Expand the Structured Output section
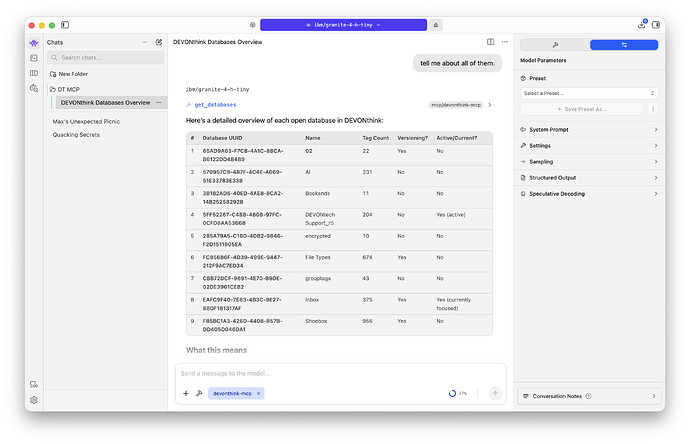 click(x=589, y=178)
